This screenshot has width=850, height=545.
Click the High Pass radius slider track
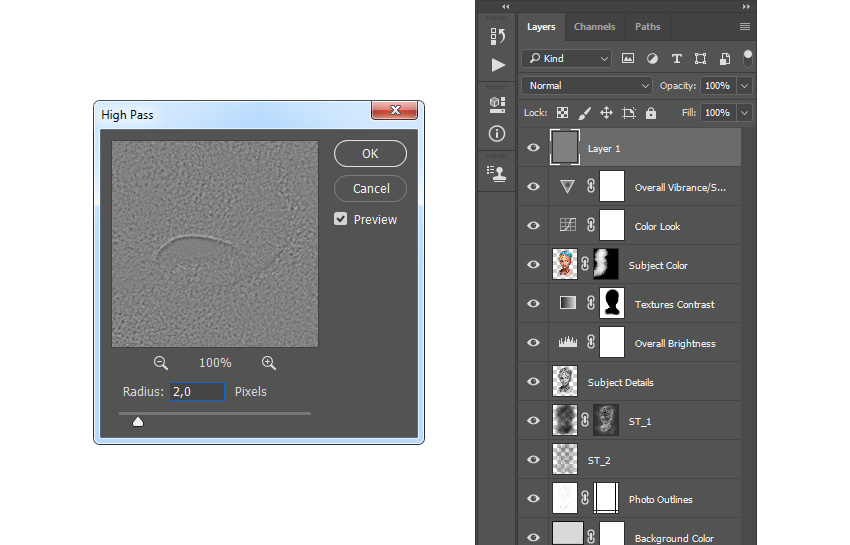click(x=215, y=413)
